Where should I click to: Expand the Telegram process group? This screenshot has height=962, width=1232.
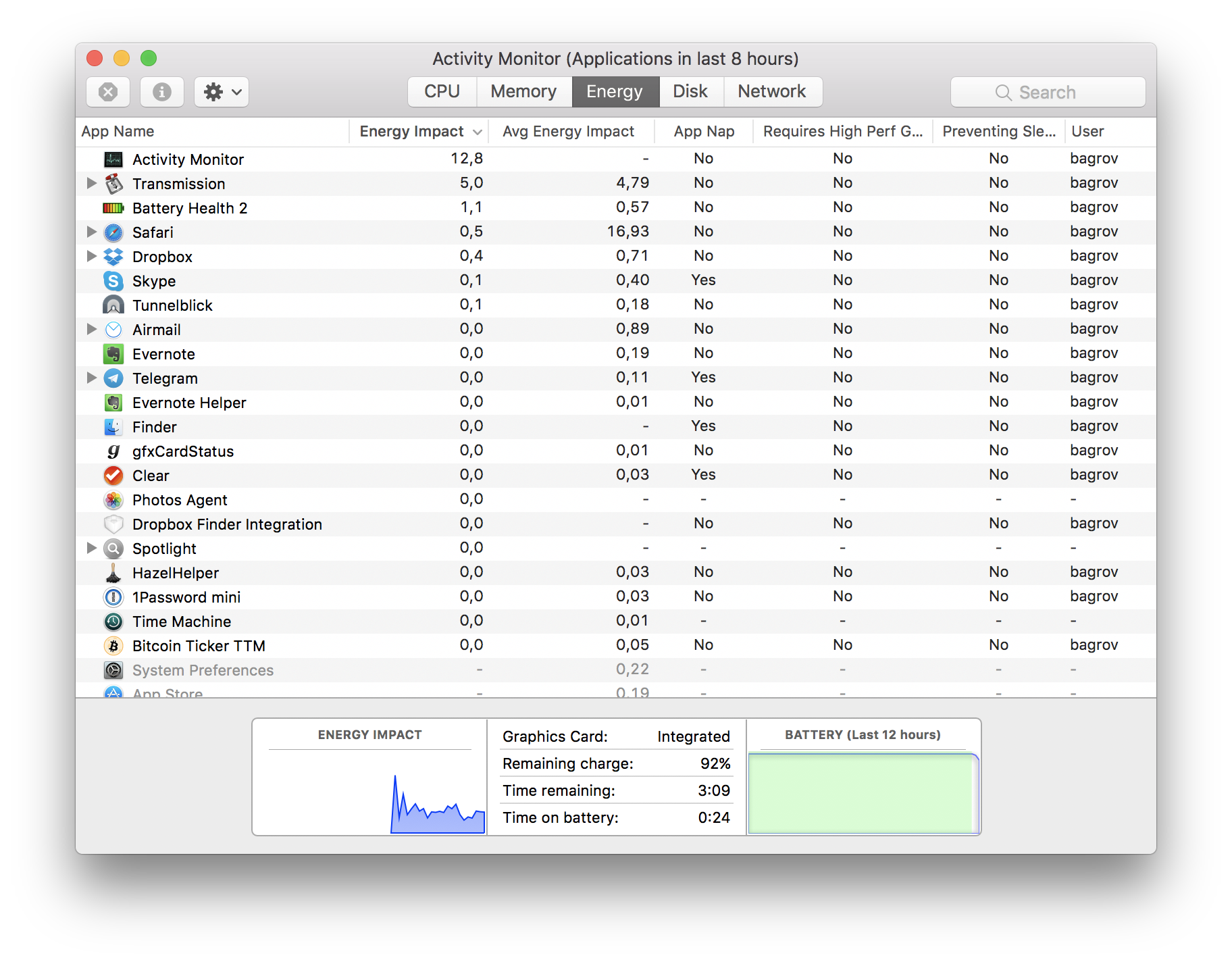point(92,378)
